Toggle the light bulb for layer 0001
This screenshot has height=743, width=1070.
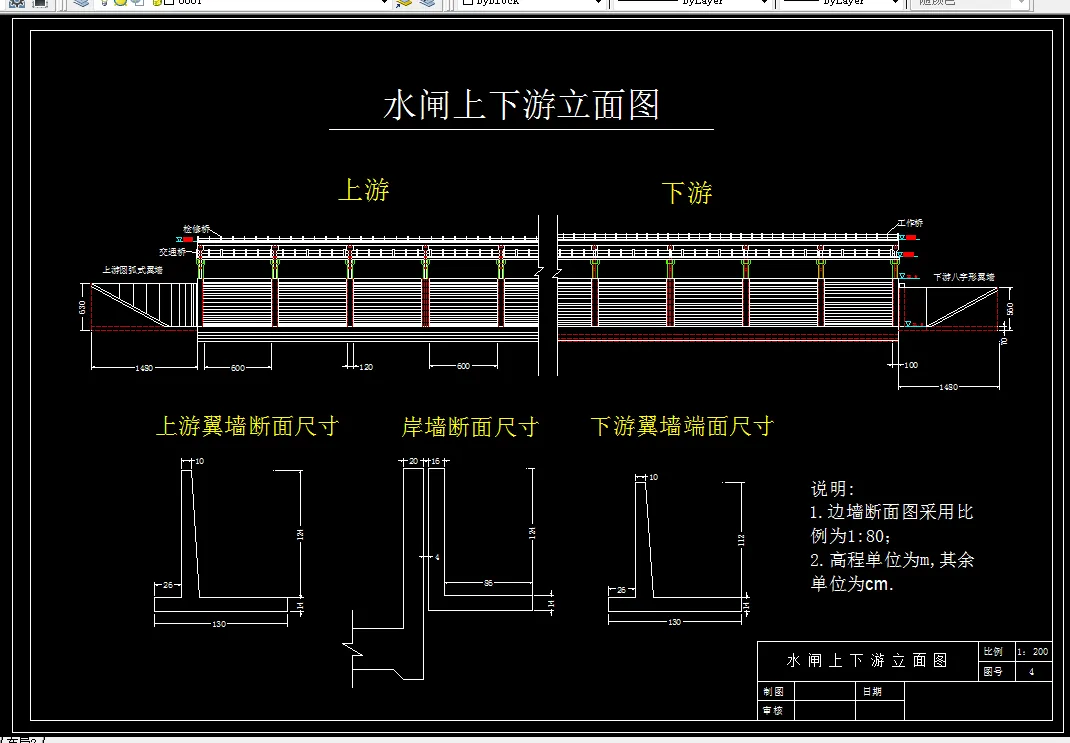[x=105, y=5]
